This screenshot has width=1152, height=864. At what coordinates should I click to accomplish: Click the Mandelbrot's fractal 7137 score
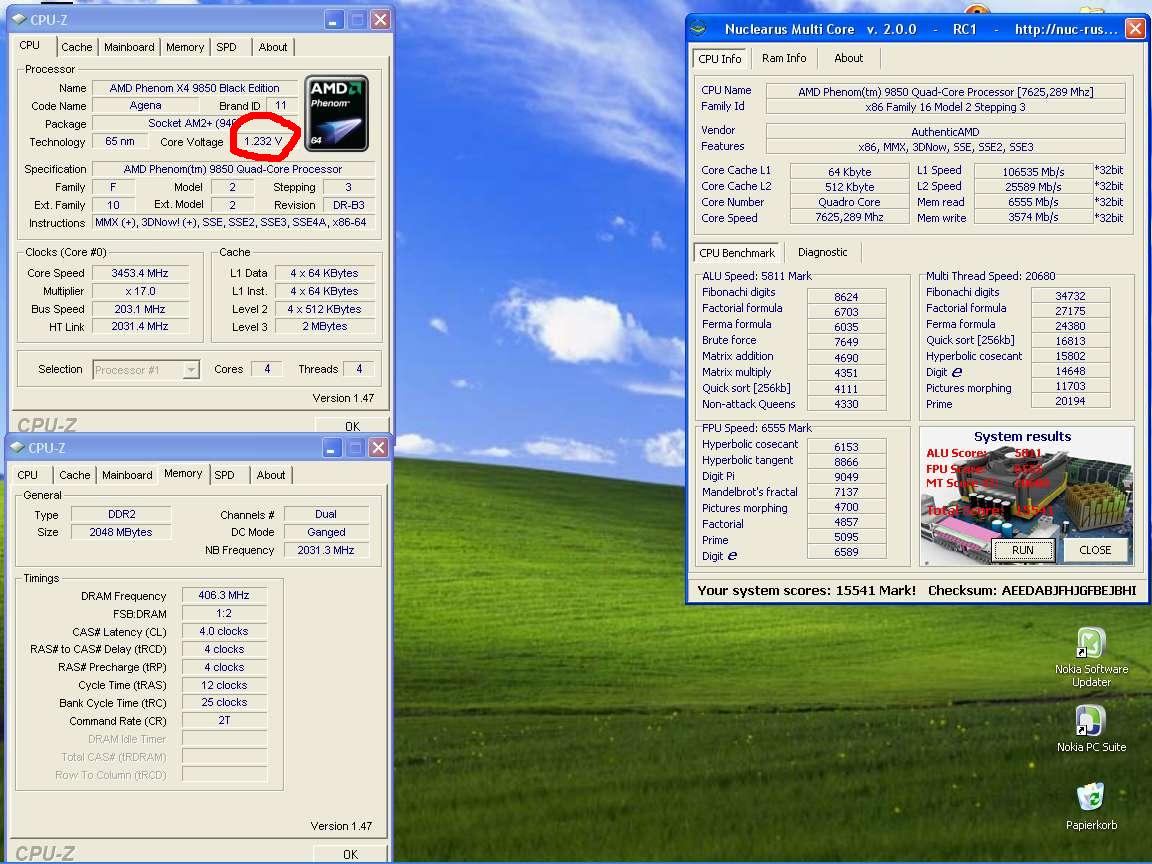tap(846, 492)
